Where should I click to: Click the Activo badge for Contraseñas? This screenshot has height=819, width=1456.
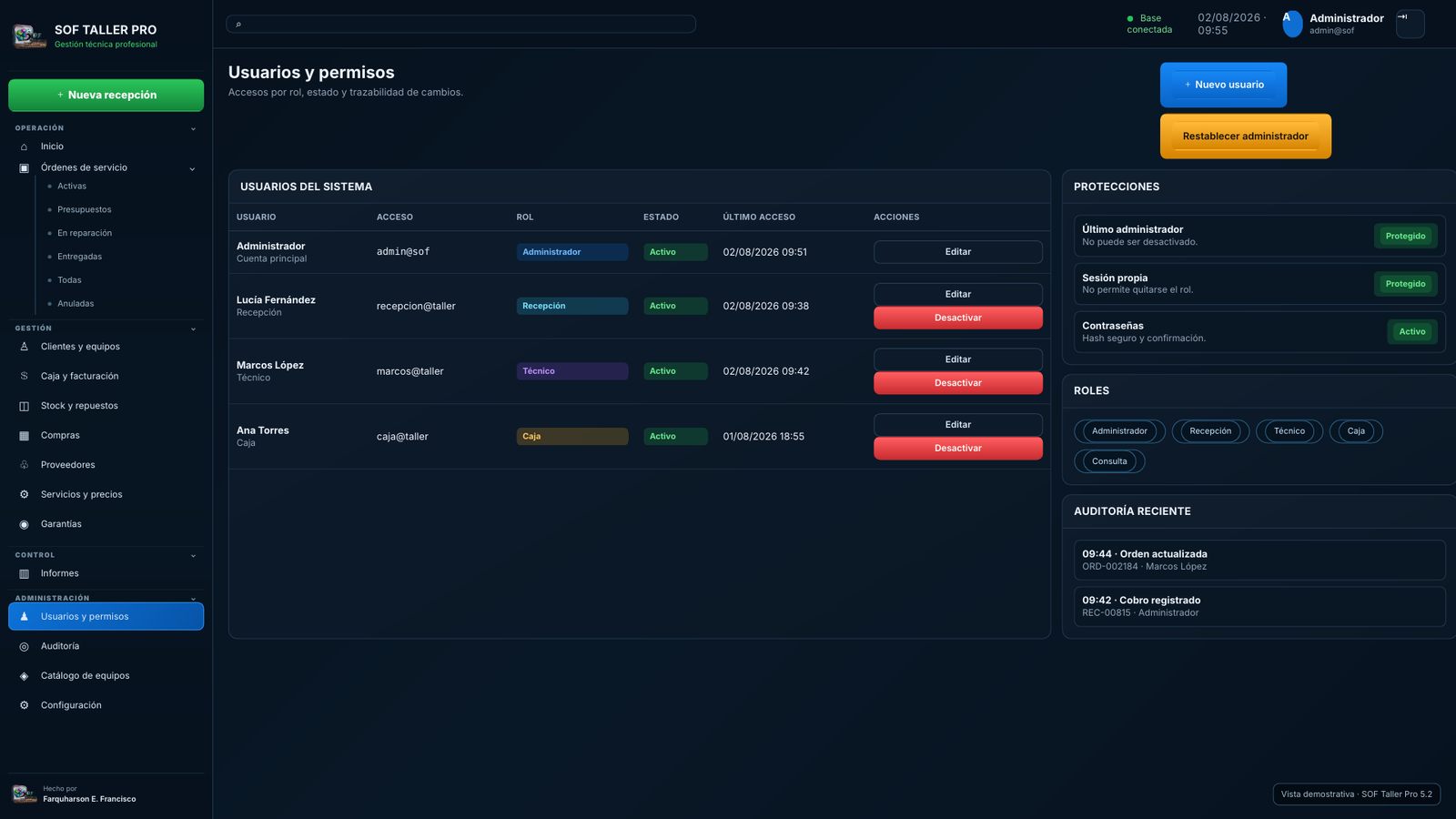(x=1412, y=332)
